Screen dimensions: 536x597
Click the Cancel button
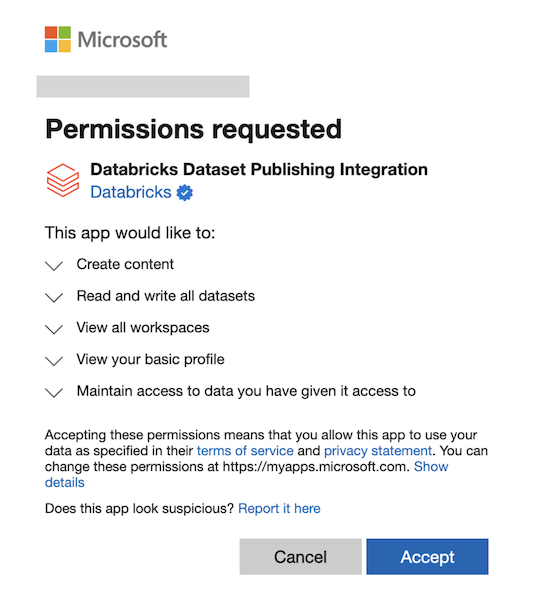pyautogui.click(x=300, y=557)
